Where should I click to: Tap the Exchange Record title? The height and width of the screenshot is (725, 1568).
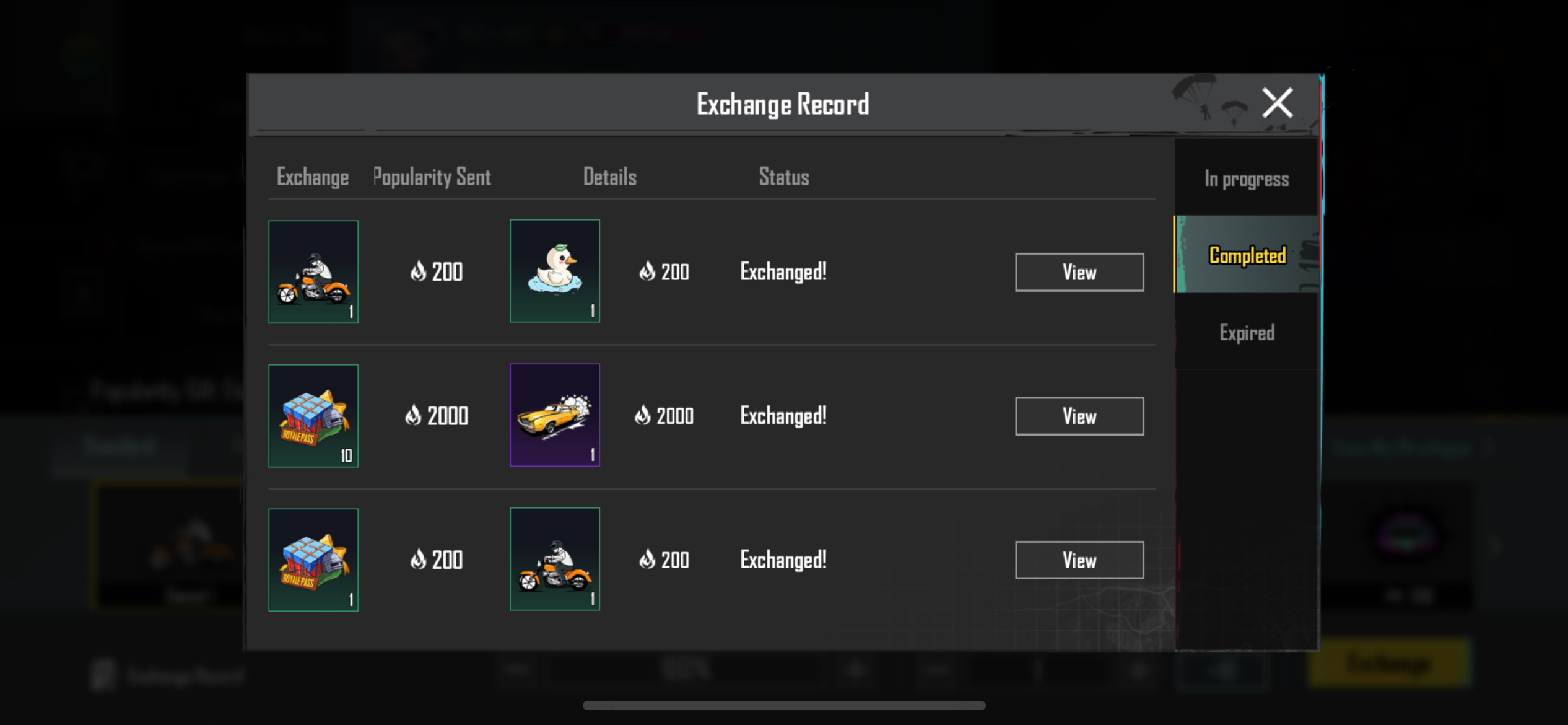point(783,104)
